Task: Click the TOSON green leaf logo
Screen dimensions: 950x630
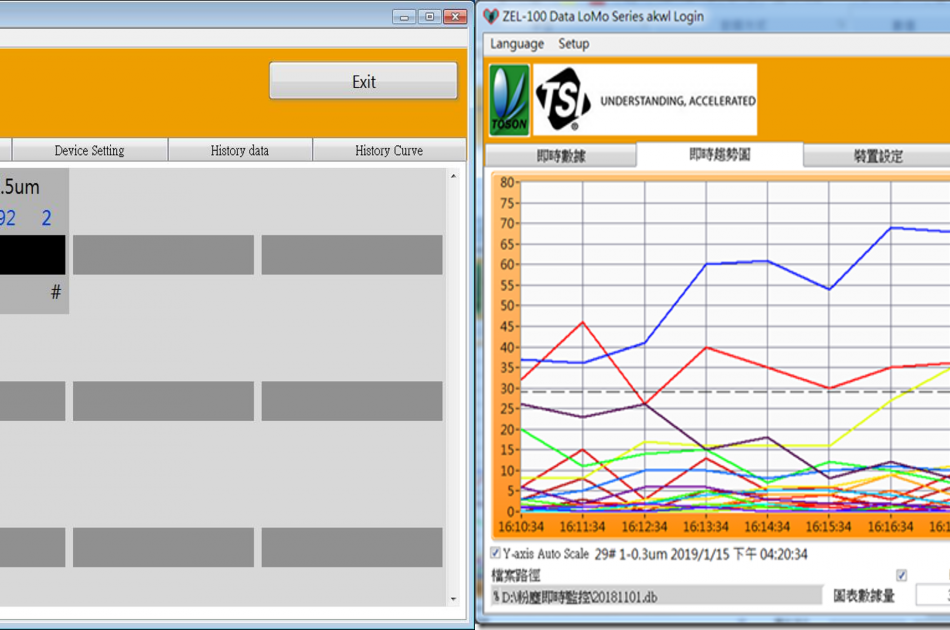Action: click(x=509, y=100)
